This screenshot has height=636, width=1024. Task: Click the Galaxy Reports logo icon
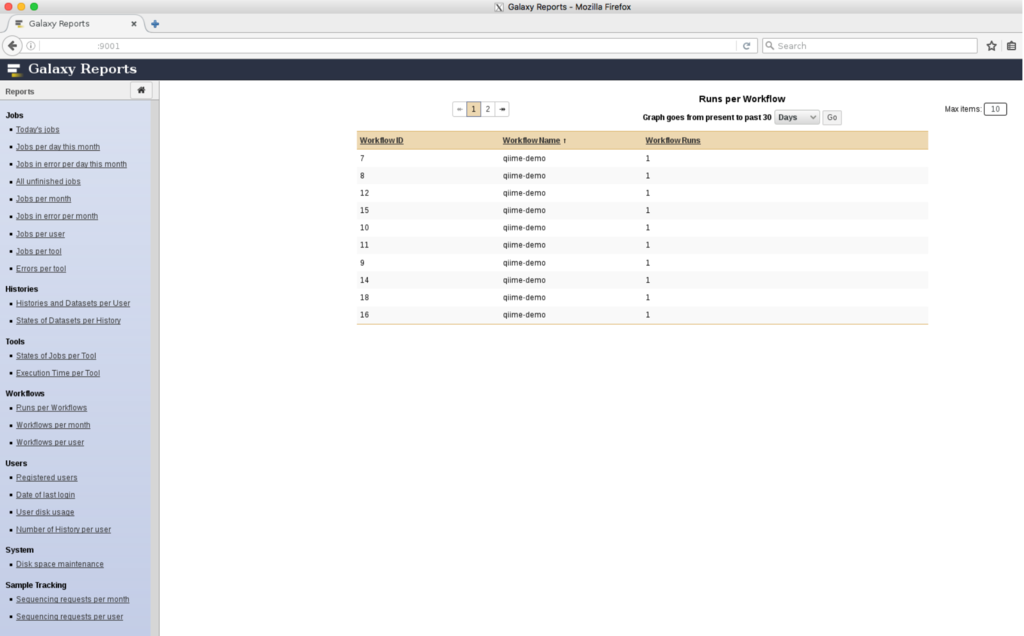point(14,69)
